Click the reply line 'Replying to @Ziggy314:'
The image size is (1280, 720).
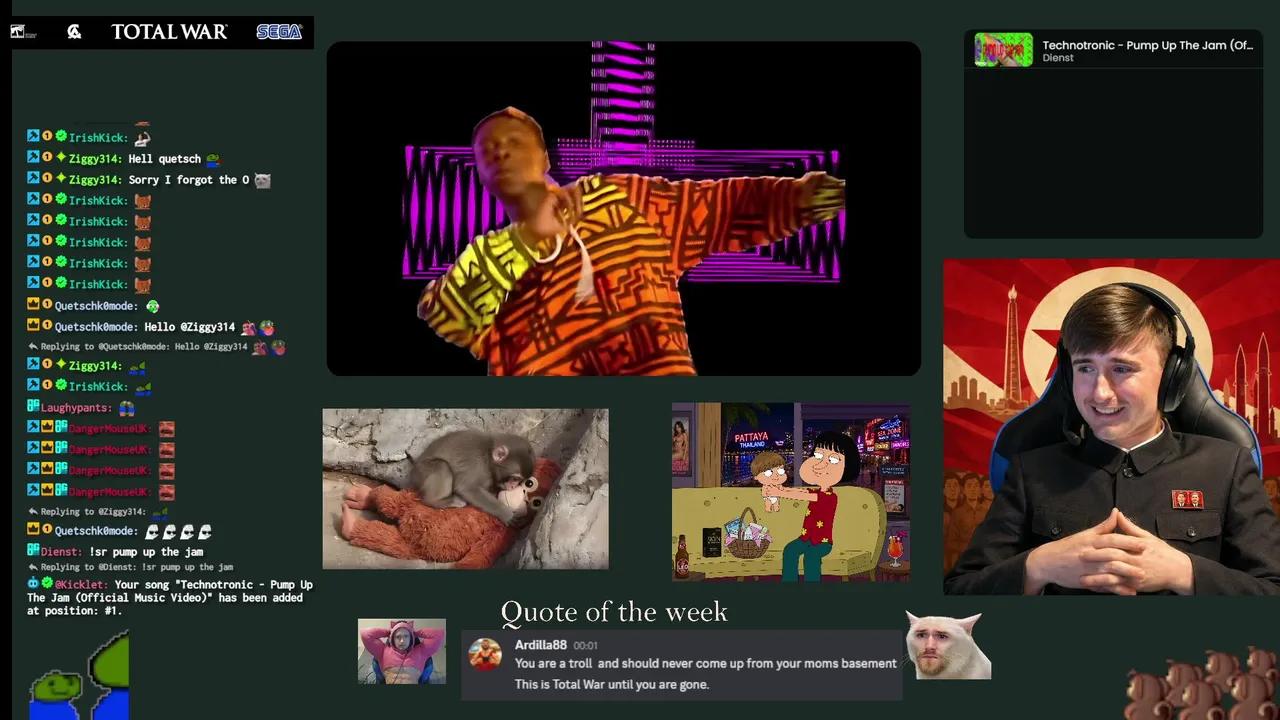(98, 512)
